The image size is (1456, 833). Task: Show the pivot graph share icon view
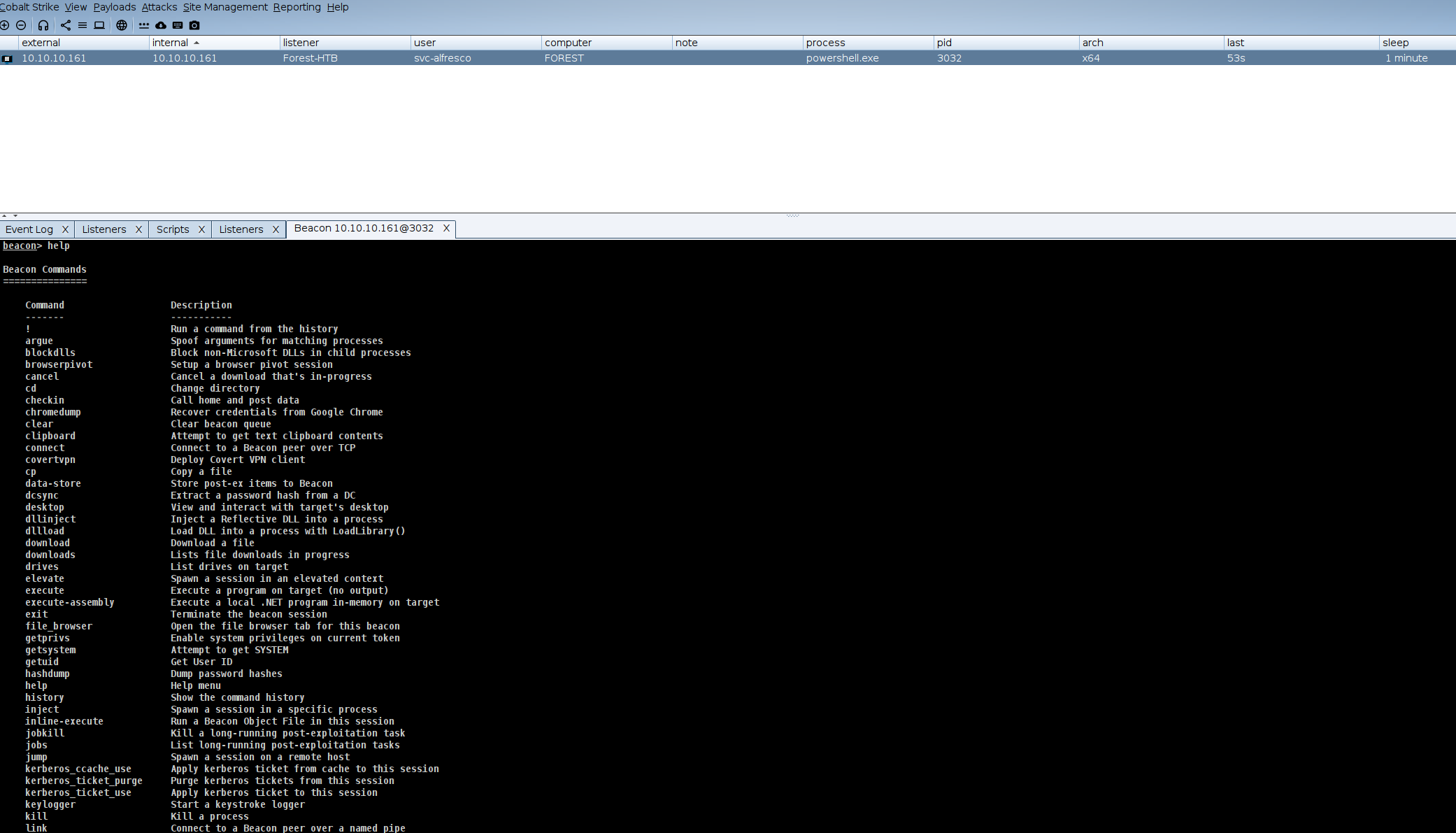(66, 25)
